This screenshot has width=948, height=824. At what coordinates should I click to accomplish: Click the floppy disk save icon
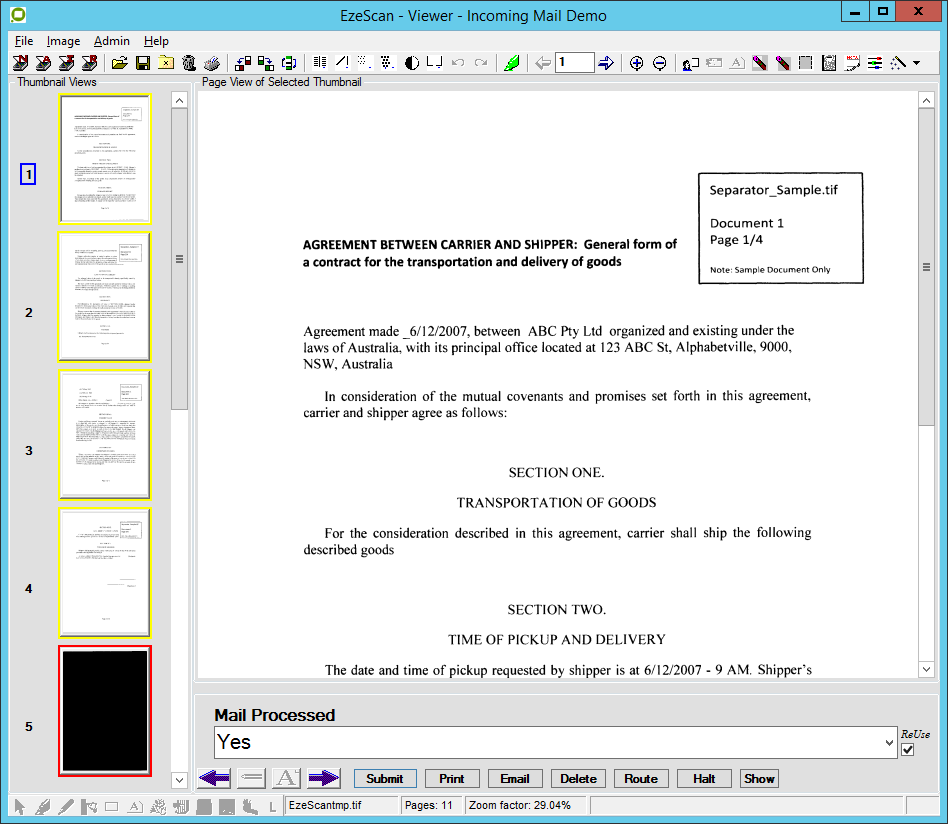[142, 63]
